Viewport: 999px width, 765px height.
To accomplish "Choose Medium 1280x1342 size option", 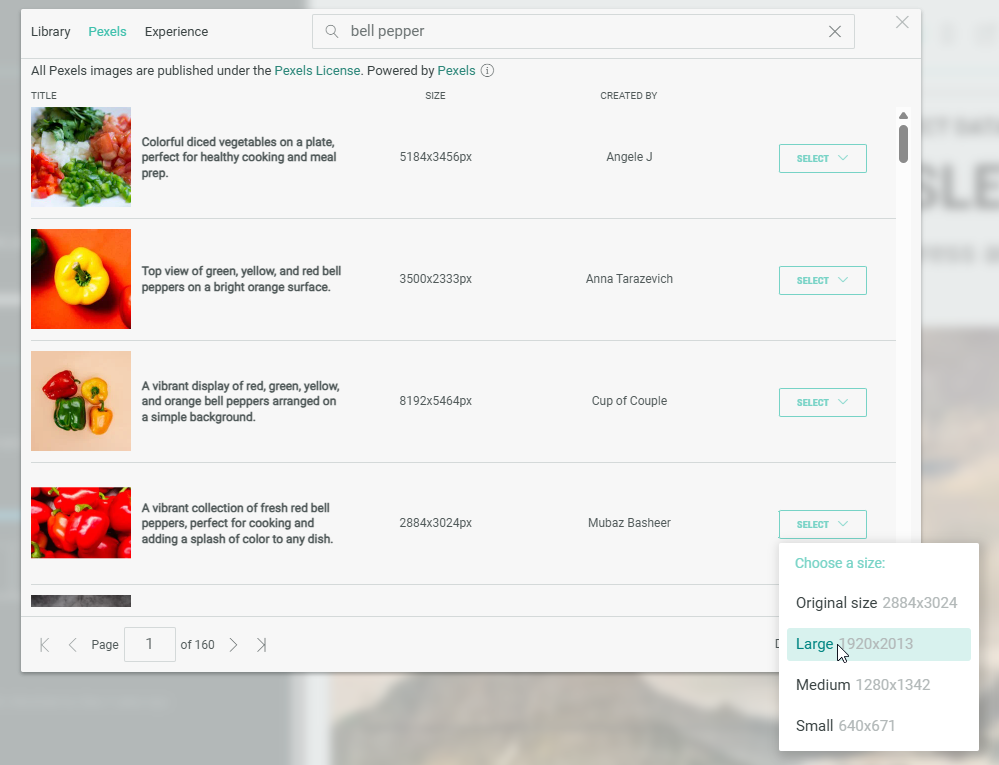I will tap(862, 685).
